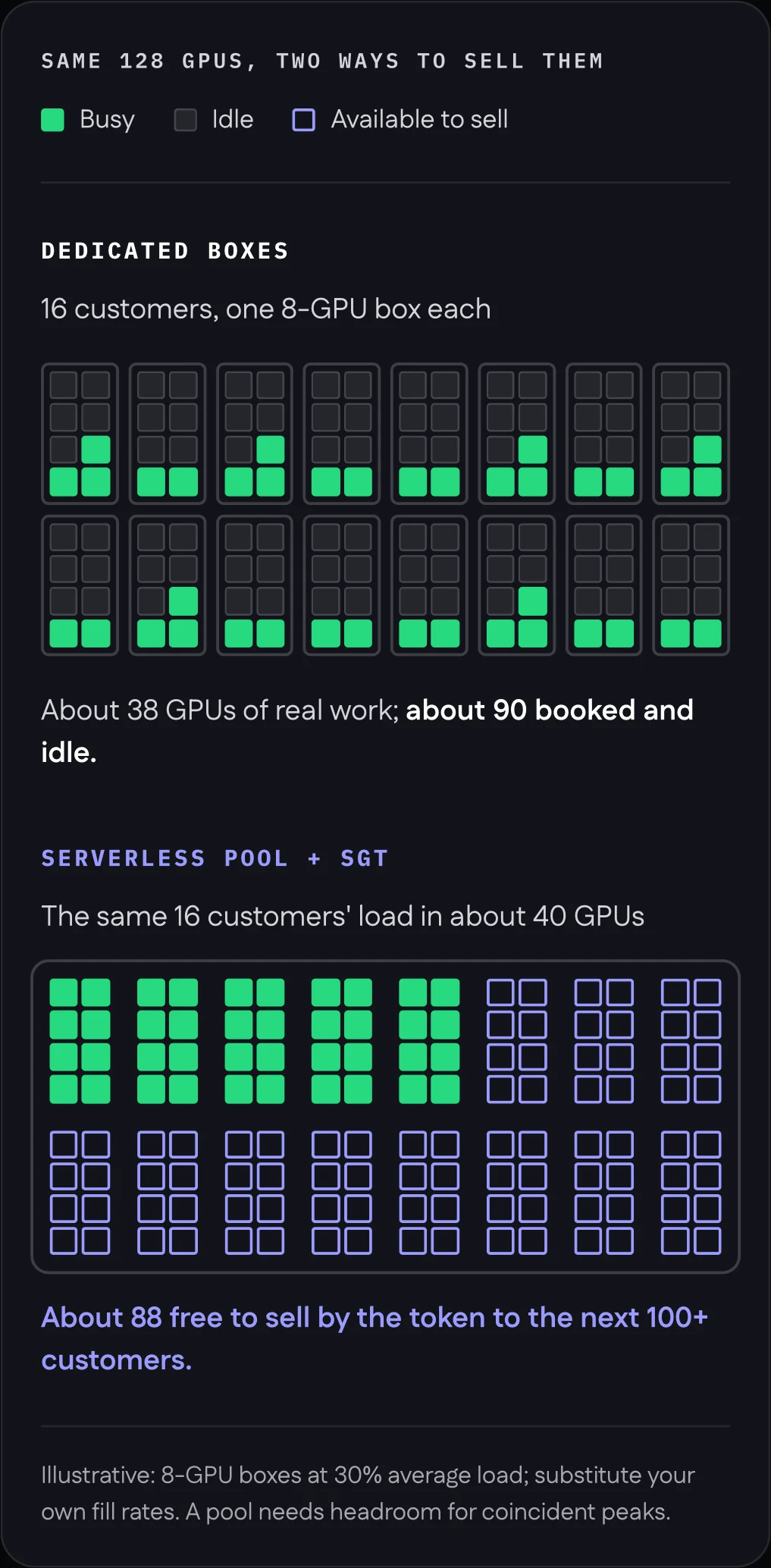Select the "Available to sell" legend label
The width and height of the screenshot is (771, 1568).
419,120
